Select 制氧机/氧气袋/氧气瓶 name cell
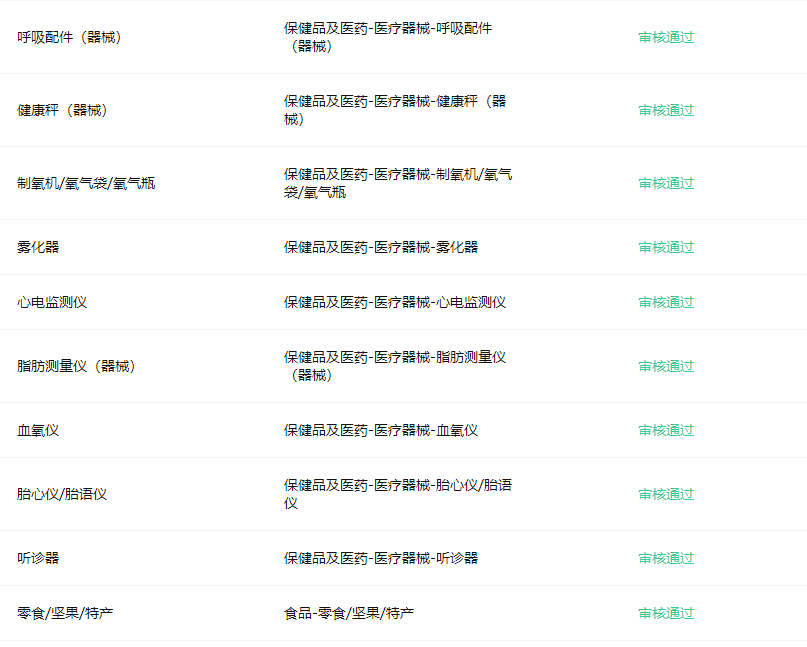Image resolution: width=807 pixels, height=647 pixels. (x=86, y=183)
